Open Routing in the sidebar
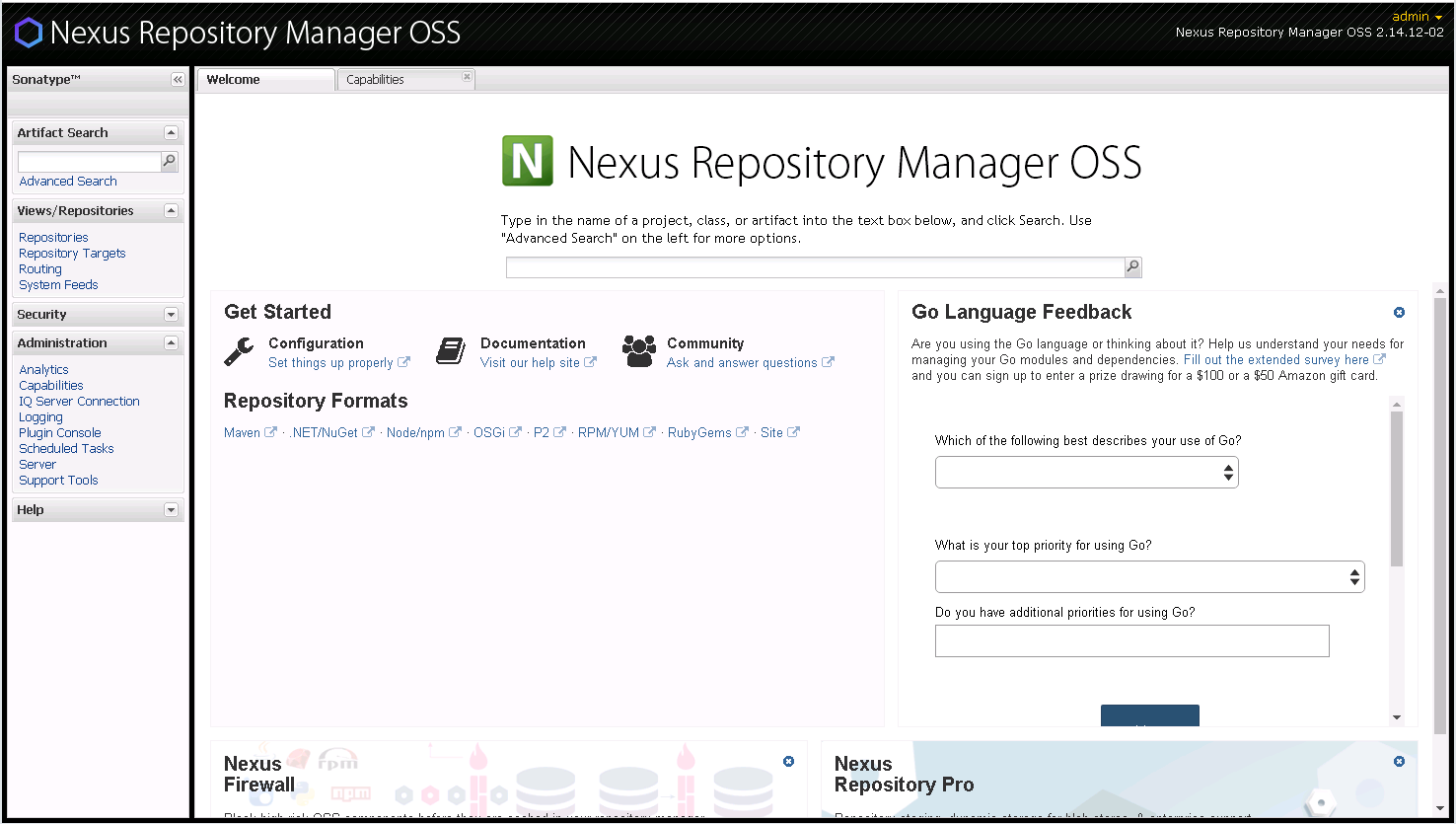Image resolution: width=1456 pixels, height=824 pixels. tap(40, 269)
